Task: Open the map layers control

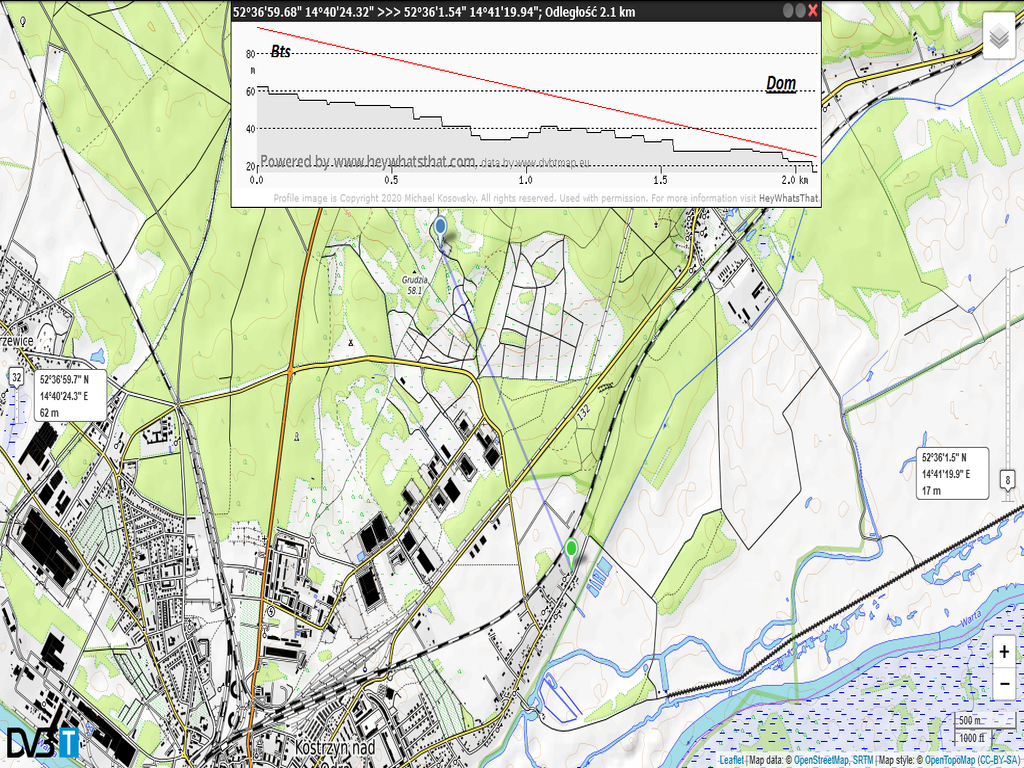Action: tap(999, 35)
